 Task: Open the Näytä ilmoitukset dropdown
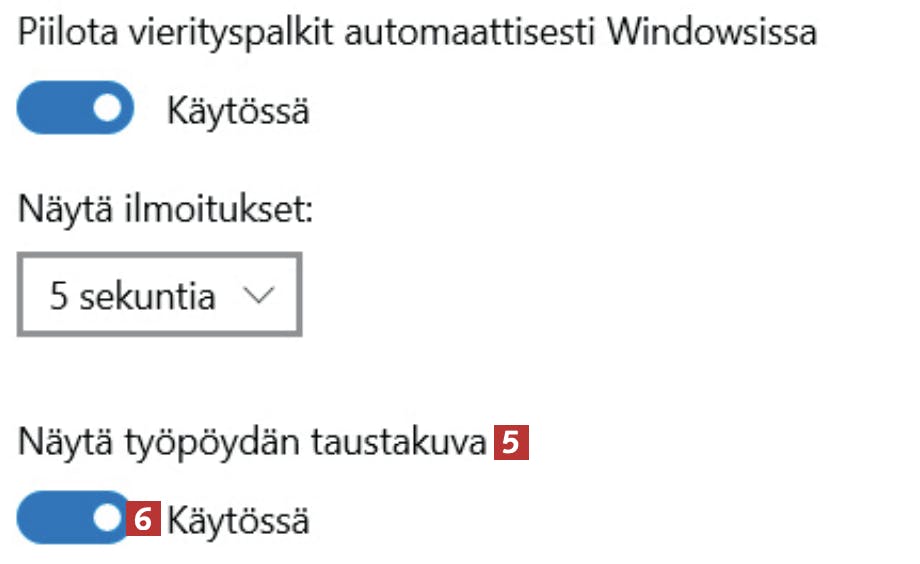pyautogui.click(x=159, y=296)
